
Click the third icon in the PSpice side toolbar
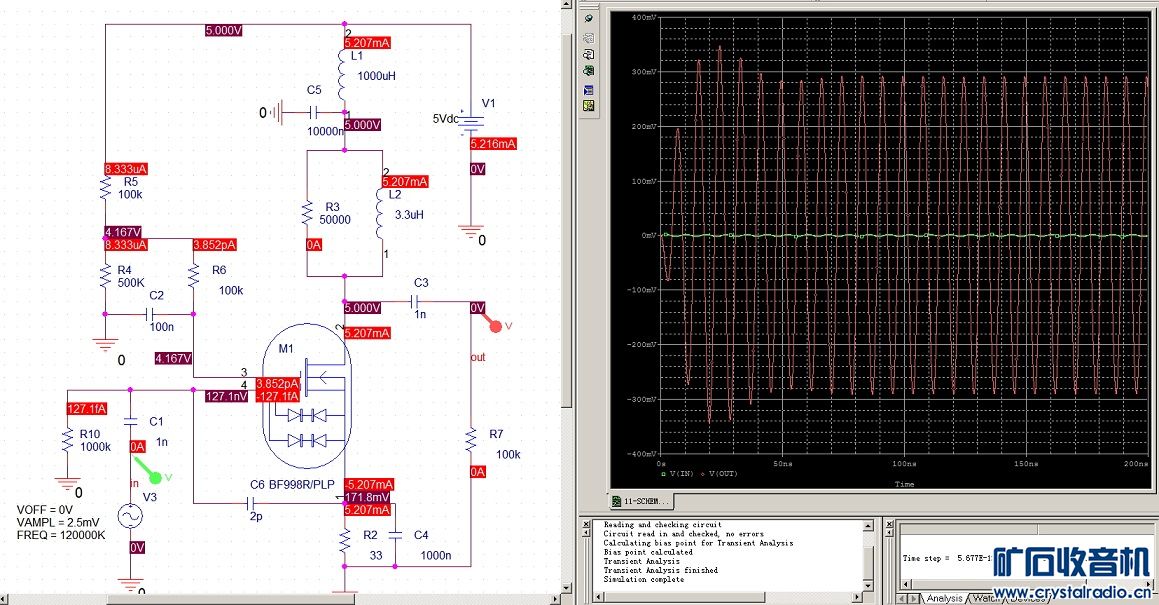[x=589, y=53]
